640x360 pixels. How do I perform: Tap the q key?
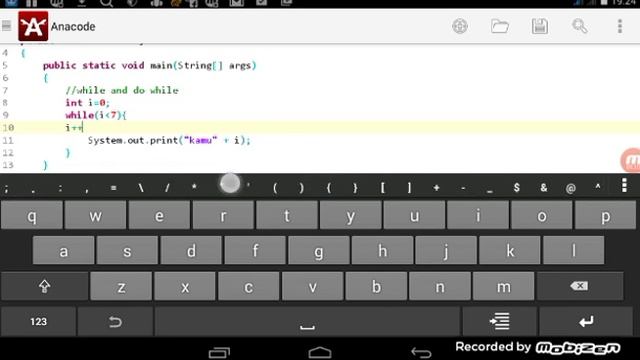click(x=32, y=215)
